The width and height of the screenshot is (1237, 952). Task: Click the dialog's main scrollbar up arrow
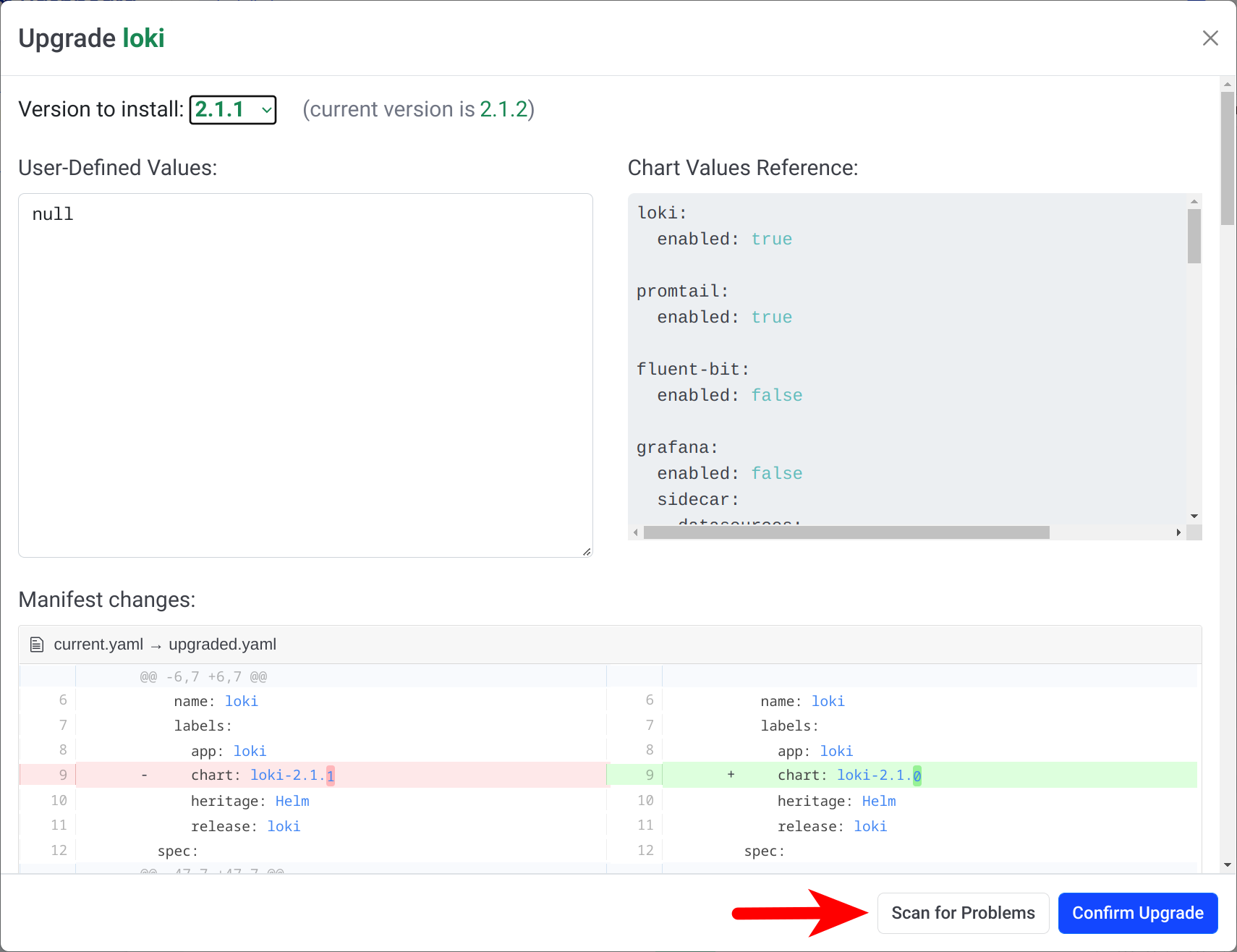click(1228, 84)
